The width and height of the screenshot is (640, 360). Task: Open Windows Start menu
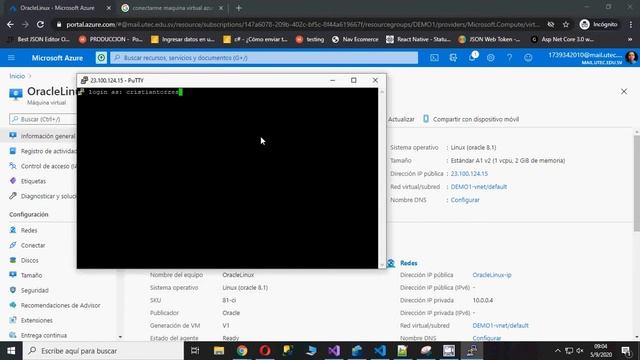[11, 351]
